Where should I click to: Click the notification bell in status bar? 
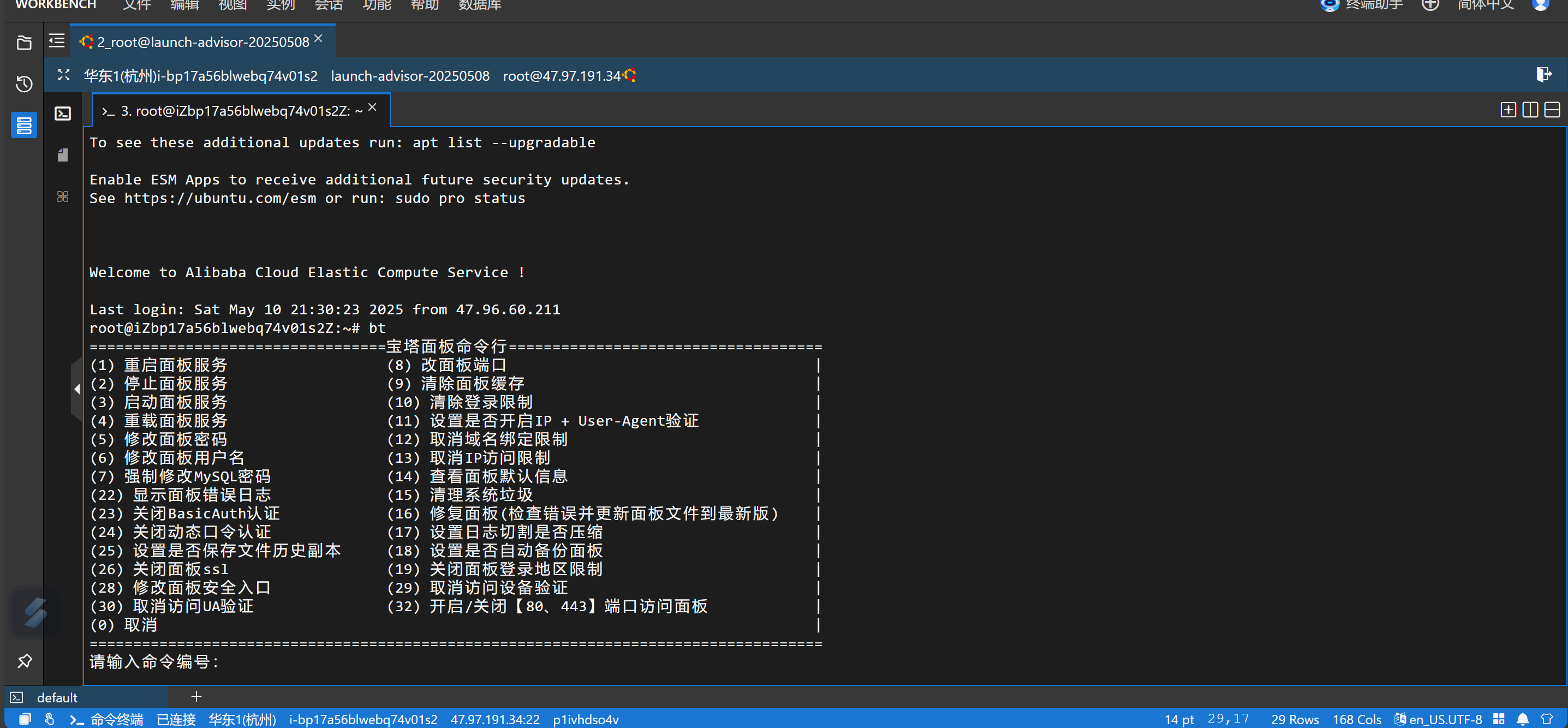point(1522,719)
